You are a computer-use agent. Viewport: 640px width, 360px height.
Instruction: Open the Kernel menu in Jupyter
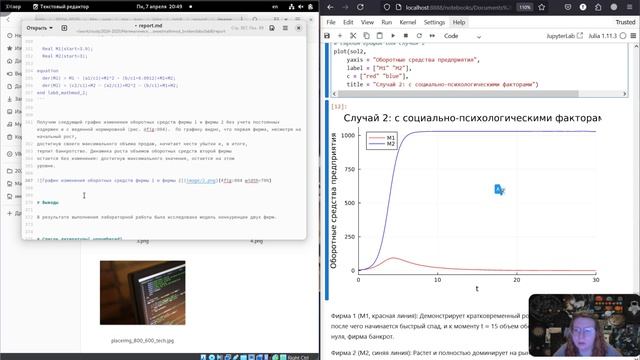pos(407,22)
